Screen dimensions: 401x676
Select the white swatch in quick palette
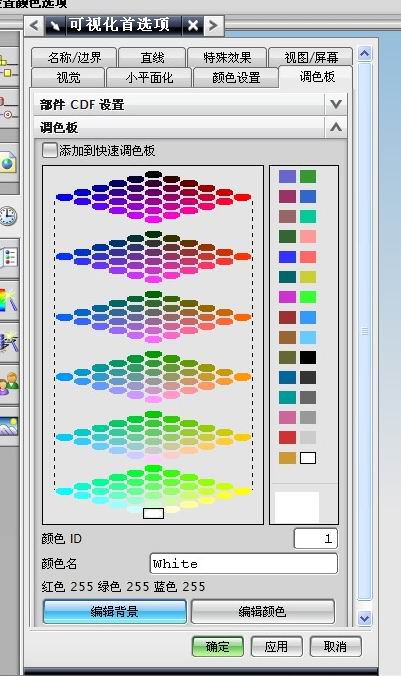tap(308, 458)
